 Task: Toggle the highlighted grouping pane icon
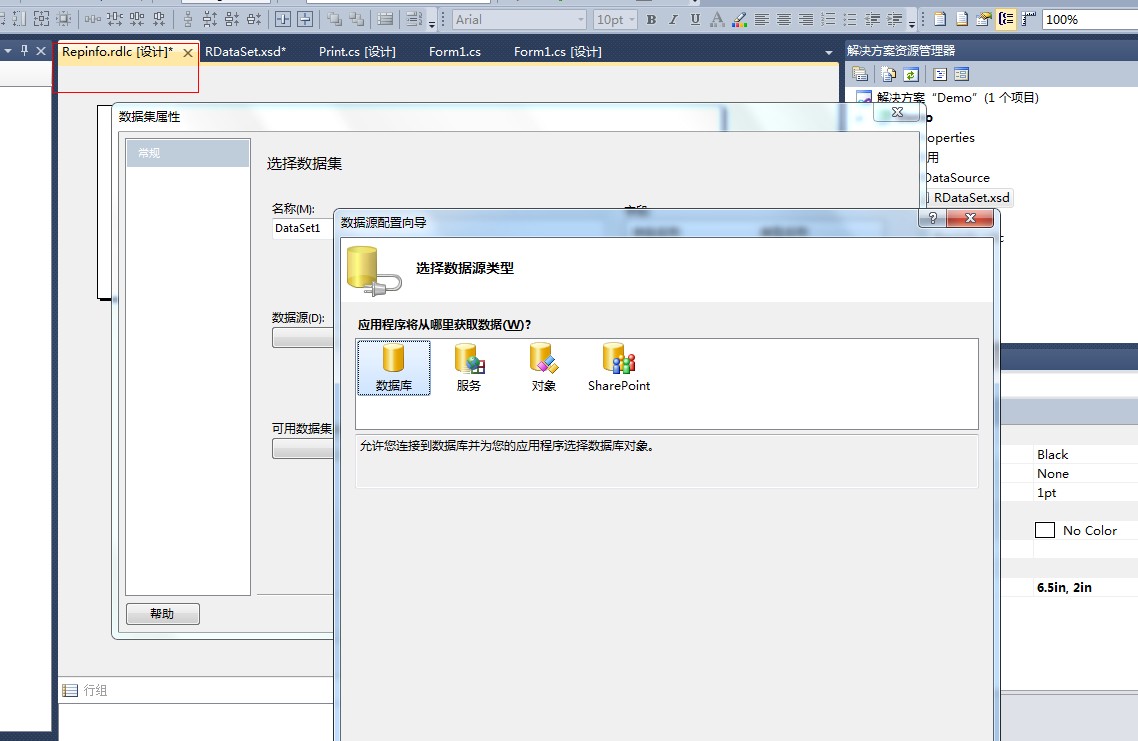1006,20
